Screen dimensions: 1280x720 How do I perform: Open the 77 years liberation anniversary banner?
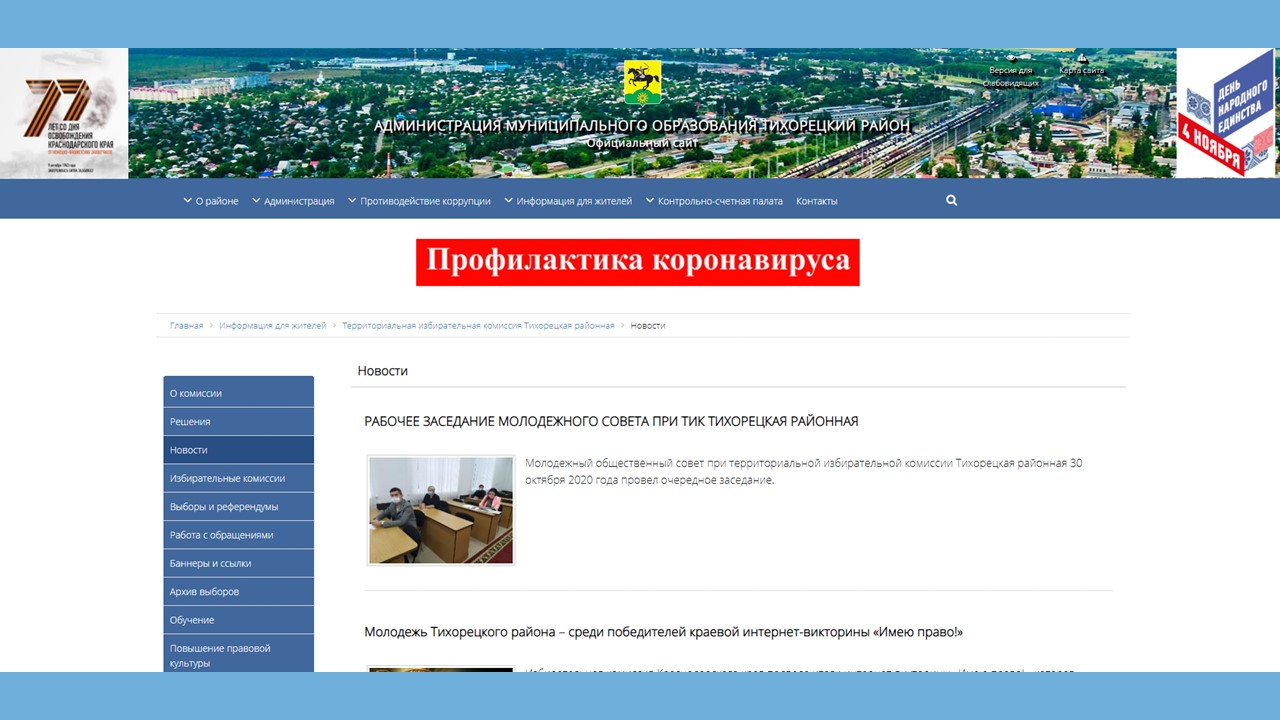(64, 113)
